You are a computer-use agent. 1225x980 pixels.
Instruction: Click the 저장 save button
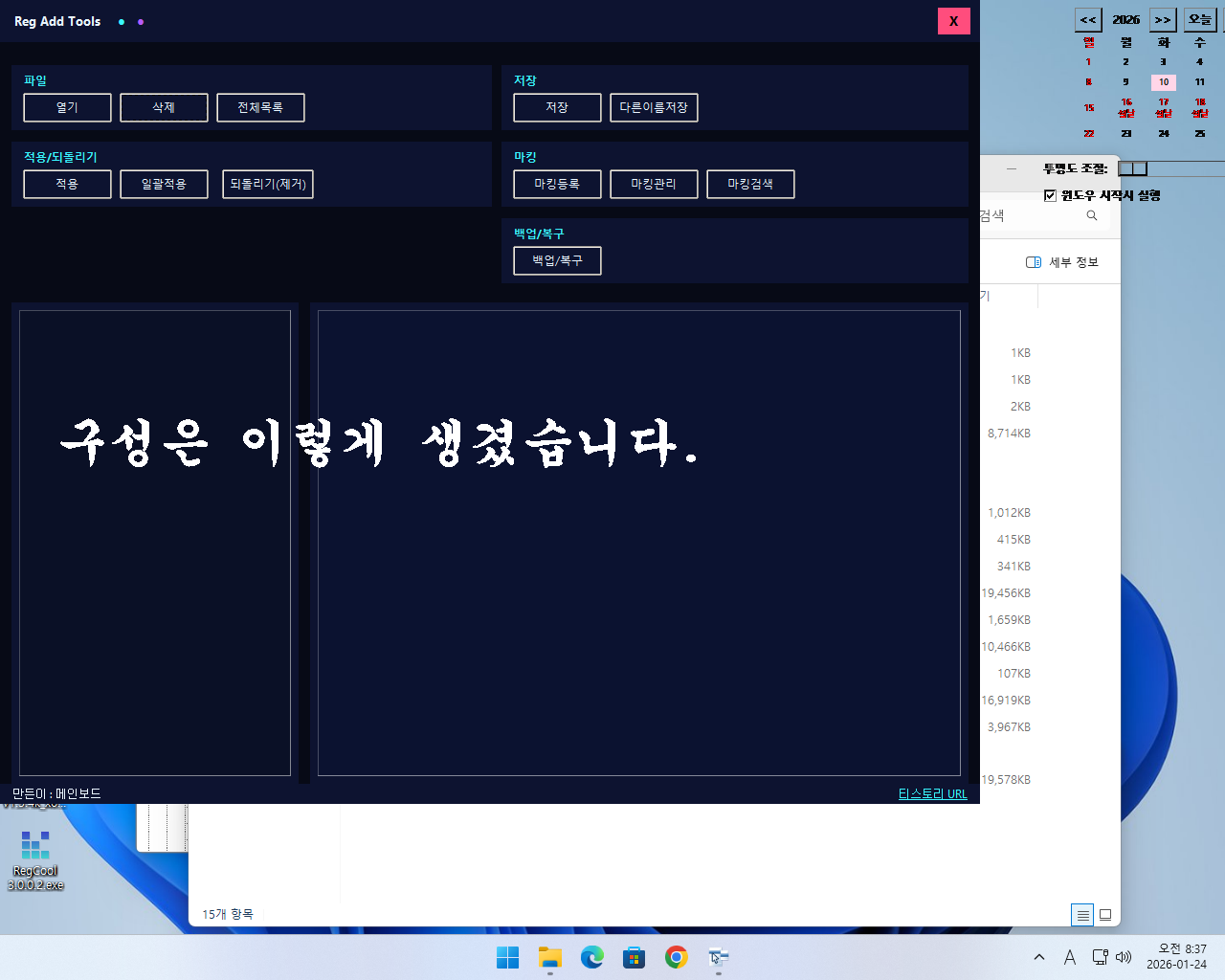click(x=557, y=107)
